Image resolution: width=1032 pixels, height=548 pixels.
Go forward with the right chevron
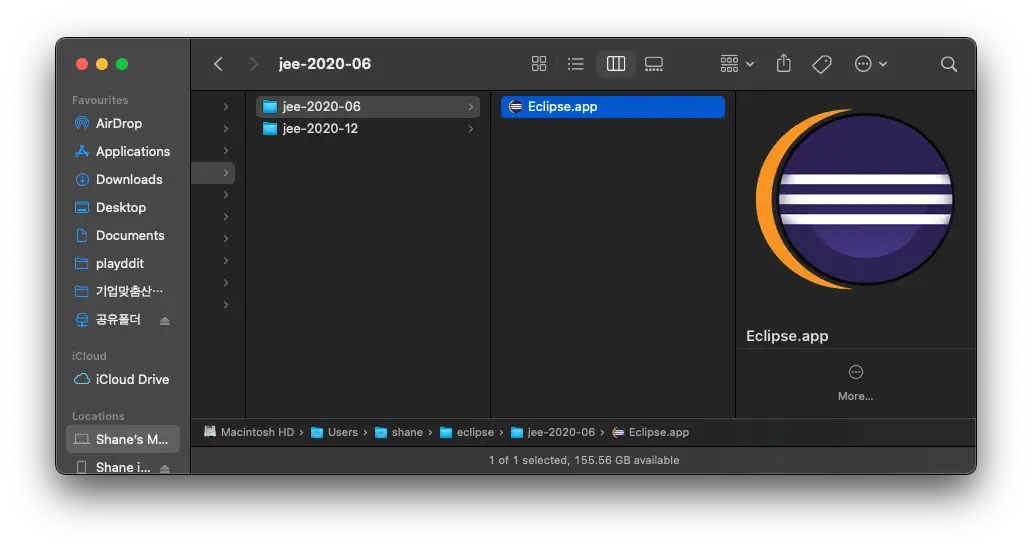coord(253,64)
